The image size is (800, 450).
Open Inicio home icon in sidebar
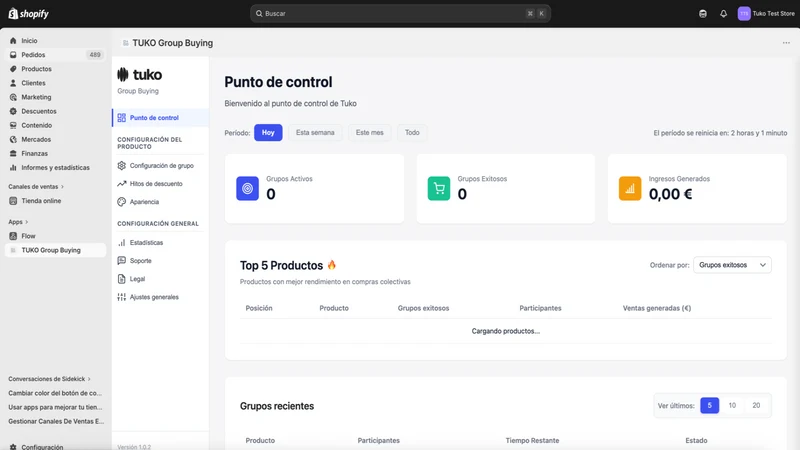tap(13, 41)
